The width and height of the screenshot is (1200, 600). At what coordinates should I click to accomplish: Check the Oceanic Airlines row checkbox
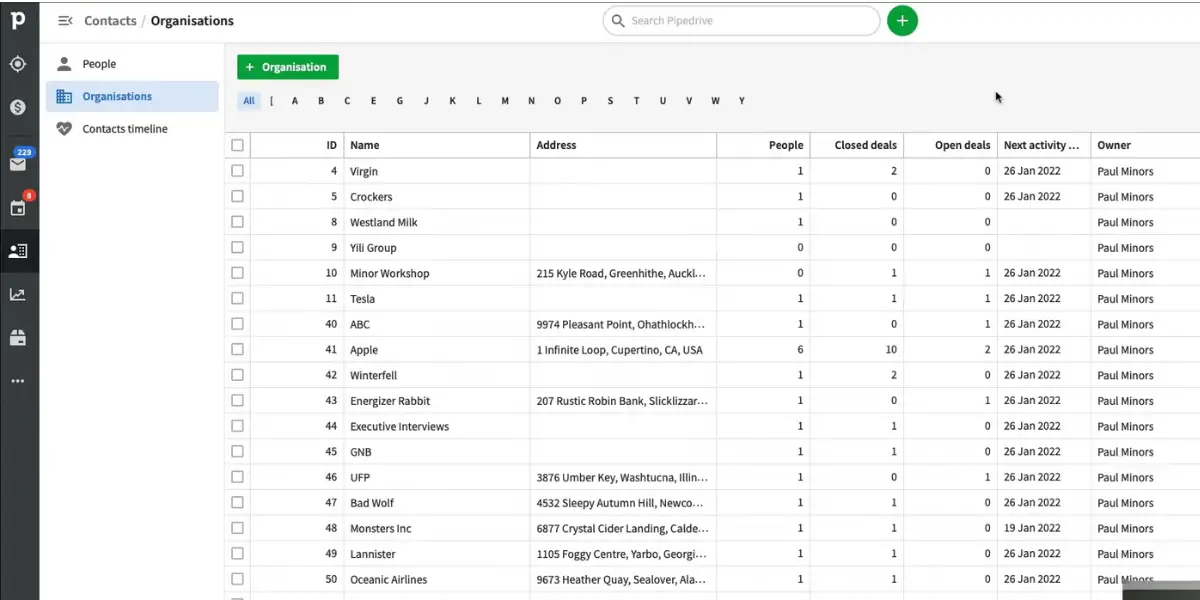pyautogui.click(x=237, y=579)
